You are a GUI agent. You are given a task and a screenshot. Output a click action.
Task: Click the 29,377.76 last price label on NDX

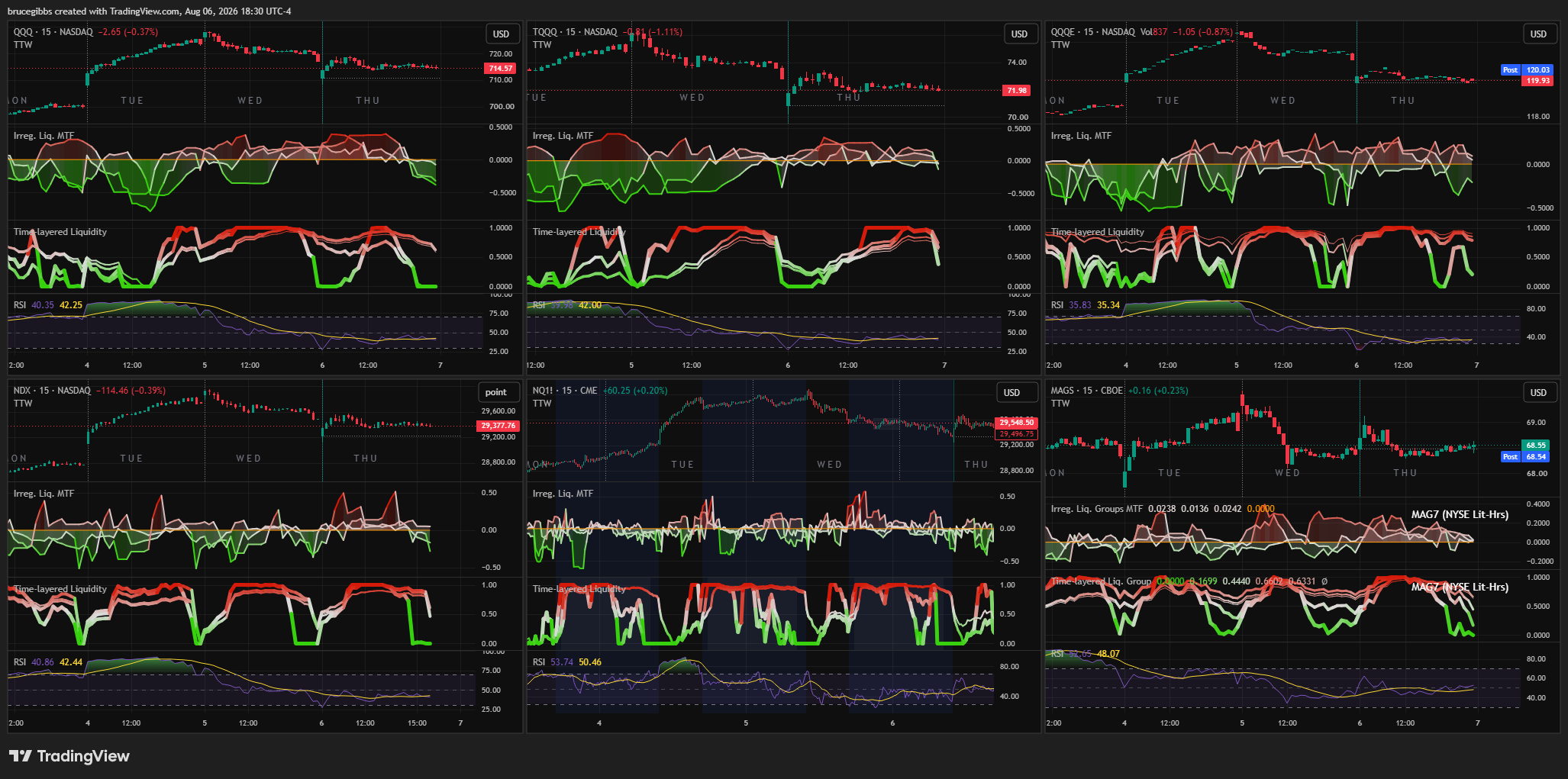click(x=498, y=426)
